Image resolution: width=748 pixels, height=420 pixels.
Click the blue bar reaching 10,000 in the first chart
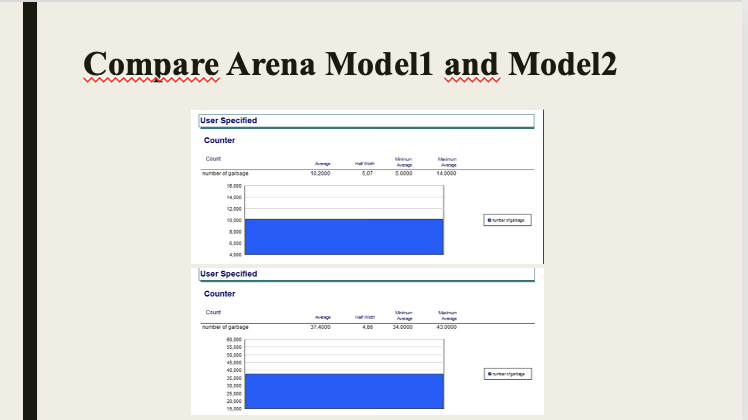tap(344, 237)
